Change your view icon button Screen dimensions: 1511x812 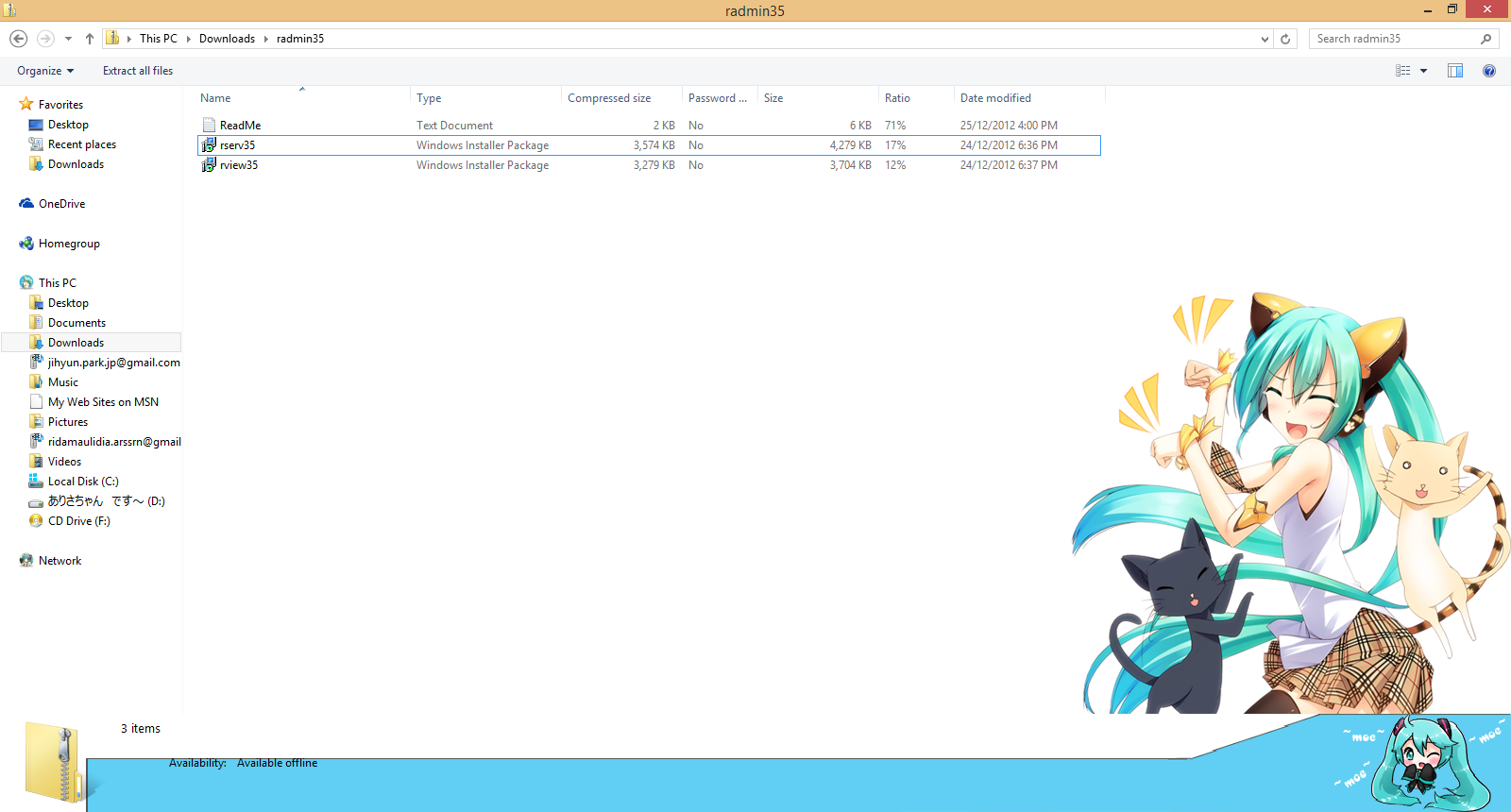coord(1403,71)
